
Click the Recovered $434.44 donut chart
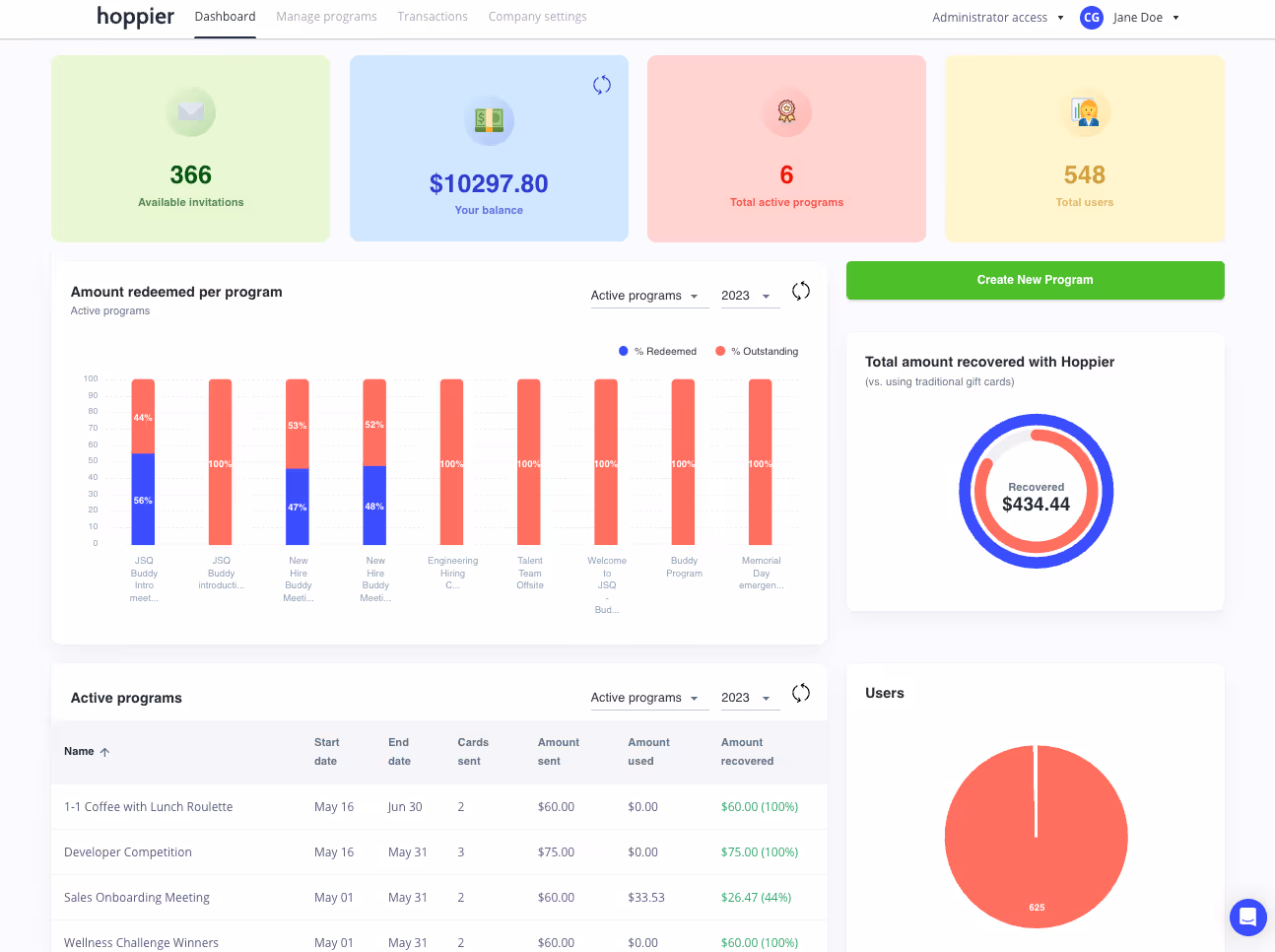pos(1037,491)
